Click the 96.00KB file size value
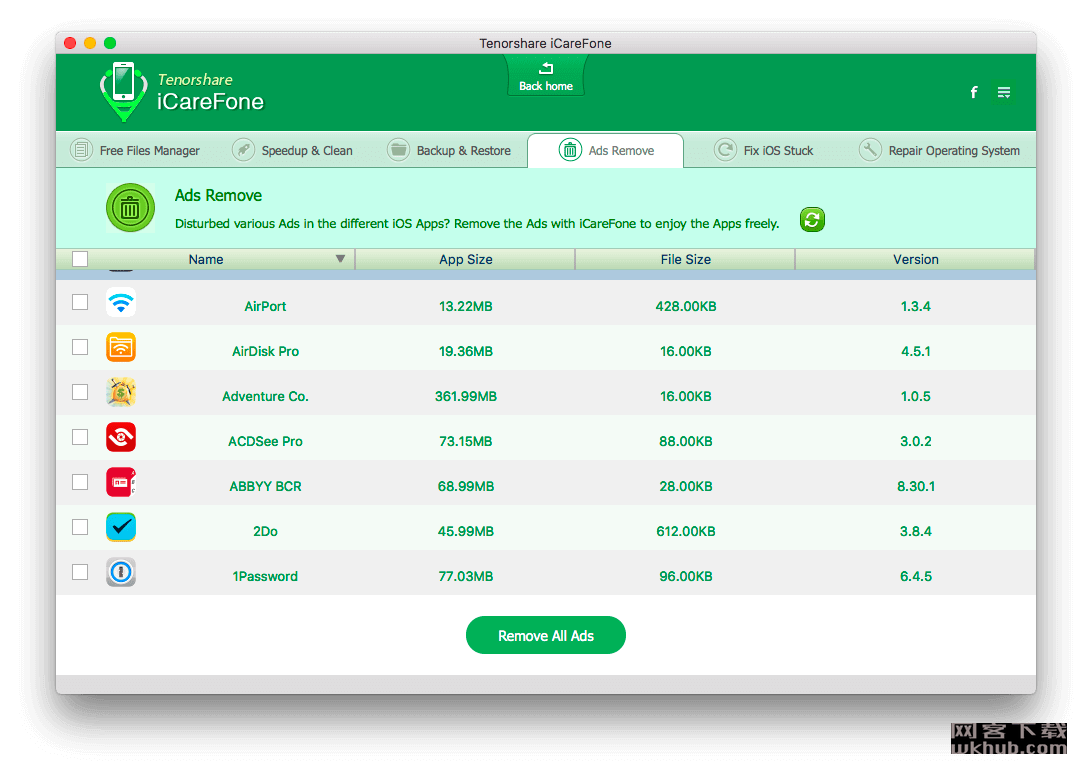This screenshot has height=774, width=1092. (686, 576)
